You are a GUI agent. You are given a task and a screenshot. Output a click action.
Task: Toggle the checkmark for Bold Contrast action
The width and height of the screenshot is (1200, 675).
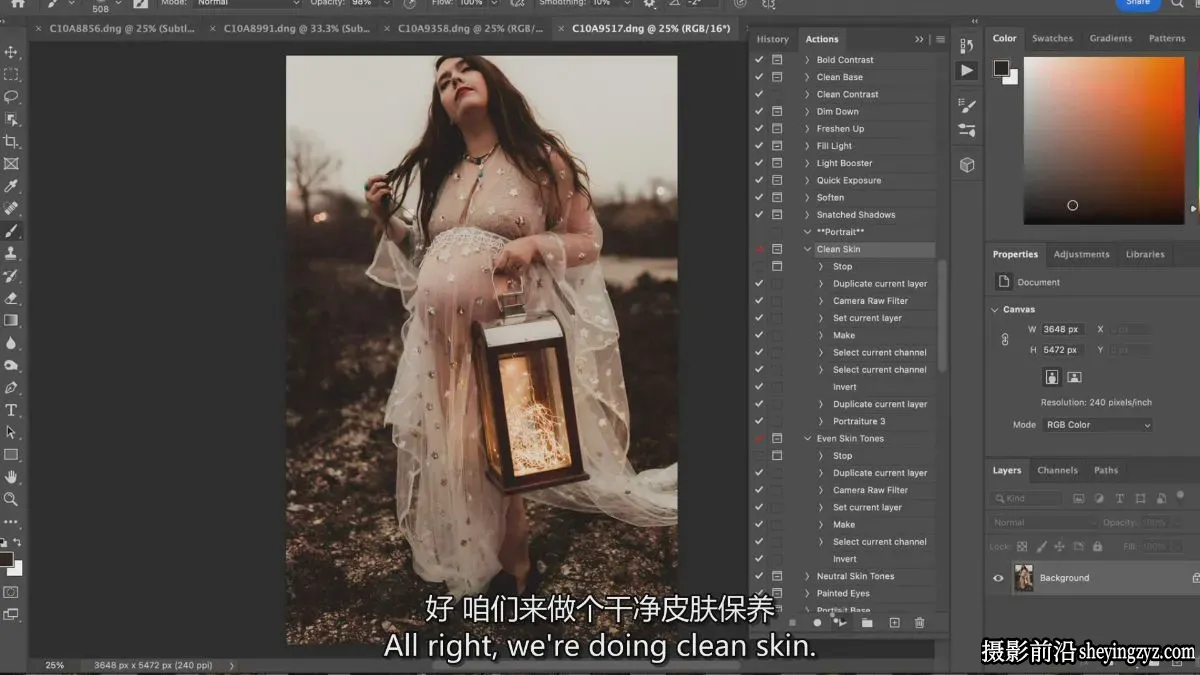759,60
